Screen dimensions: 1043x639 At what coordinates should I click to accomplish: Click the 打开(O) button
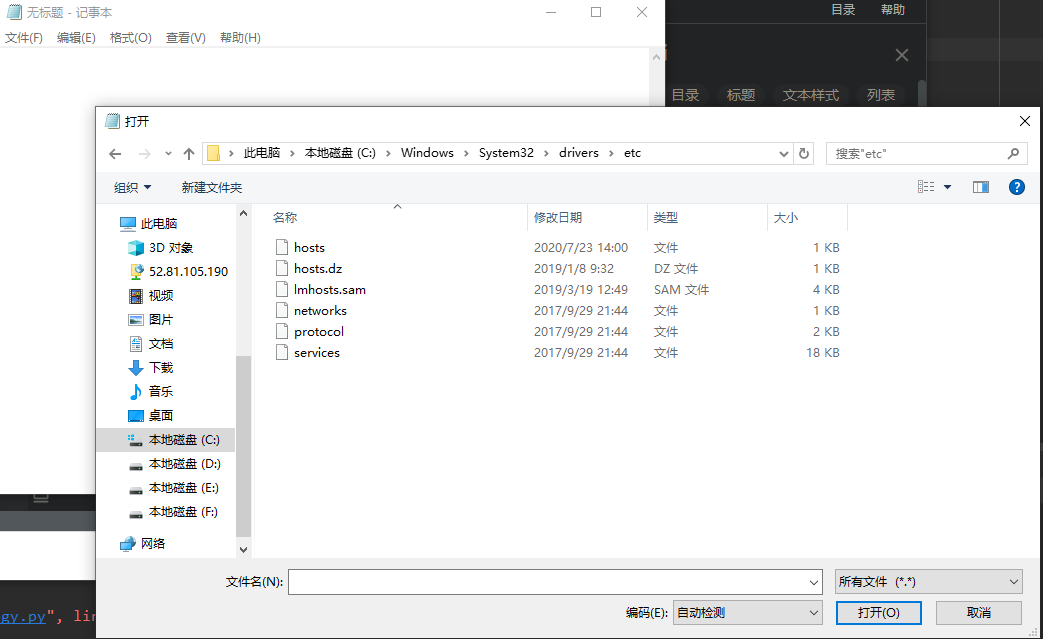pyautogui.click(x=879, y=612)
